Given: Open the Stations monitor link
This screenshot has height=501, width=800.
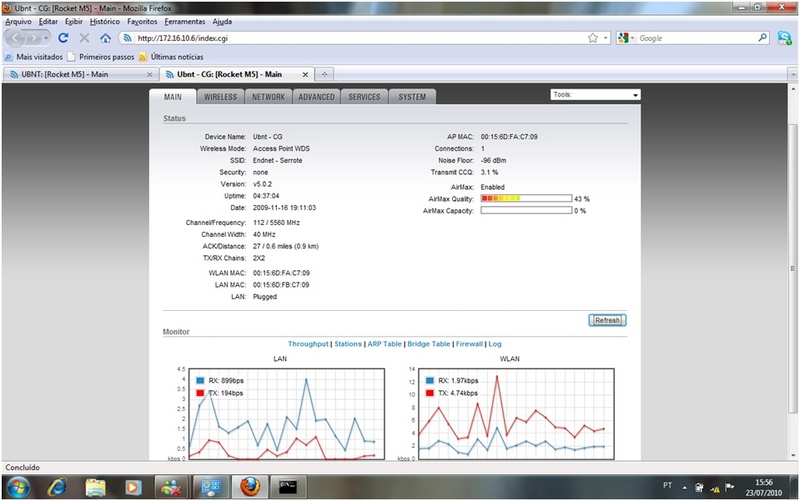Looking at the screenshot, I should click(348, 344).
